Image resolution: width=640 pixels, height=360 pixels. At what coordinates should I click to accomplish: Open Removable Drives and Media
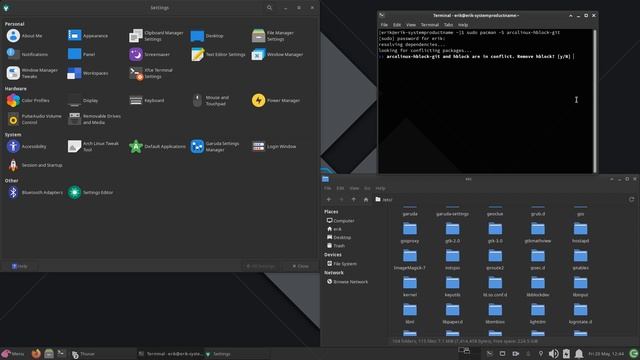pyautogui.click(x=94, y=119)
